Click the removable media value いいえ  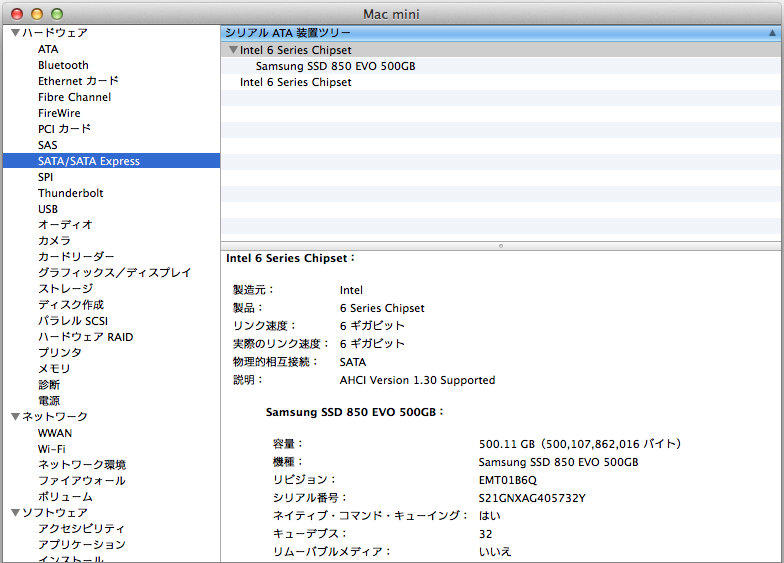point(495,552)
